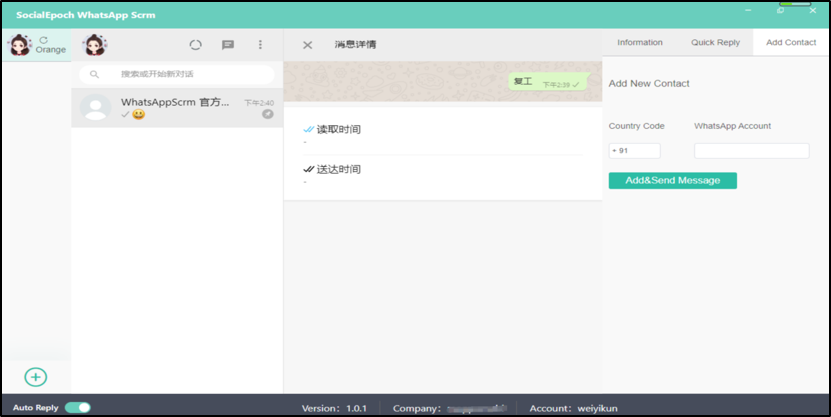This screenshot has width=831, height=417.
Task: Start a new chat via message icon
Action: pos(228,45)
